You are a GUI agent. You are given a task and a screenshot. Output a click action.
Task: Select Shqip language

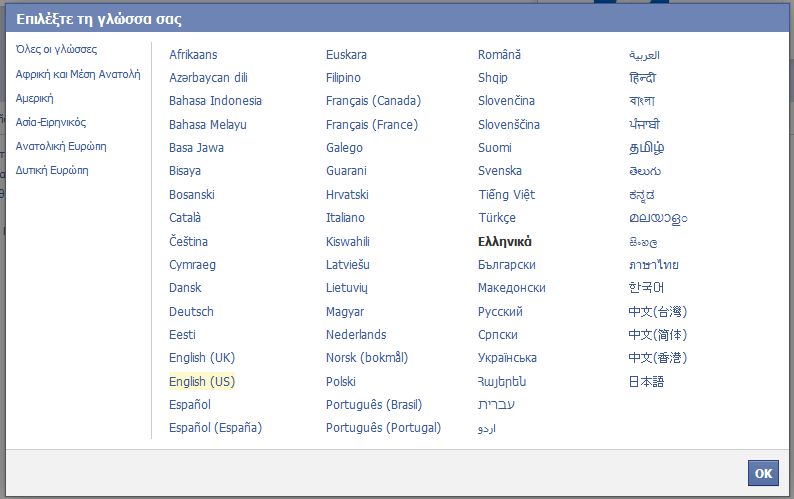[493, 78]
